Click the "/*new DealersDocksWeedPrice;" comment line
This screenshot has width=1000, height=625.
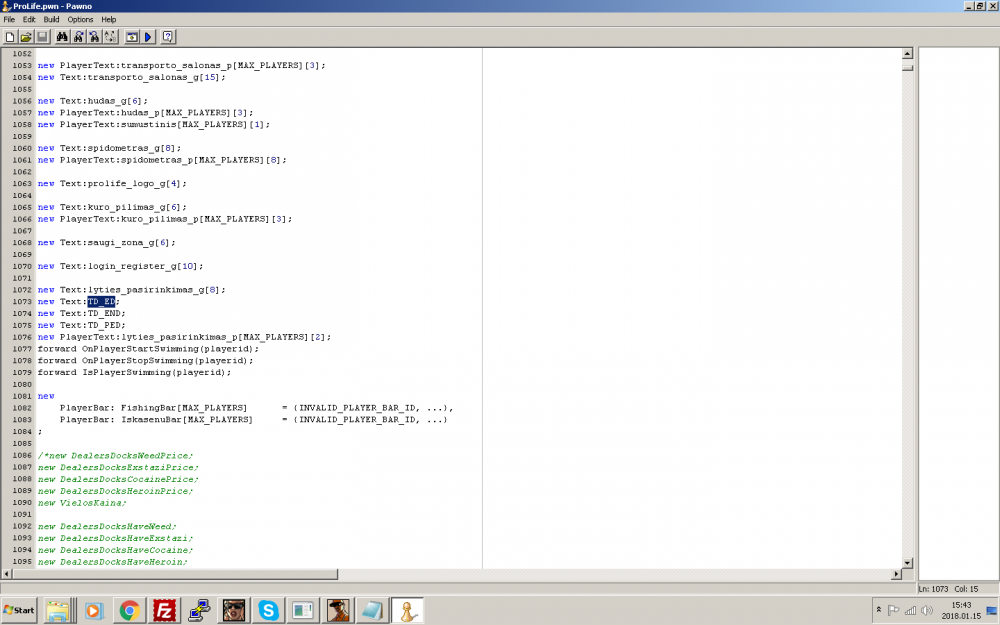[x=115, y=456]
